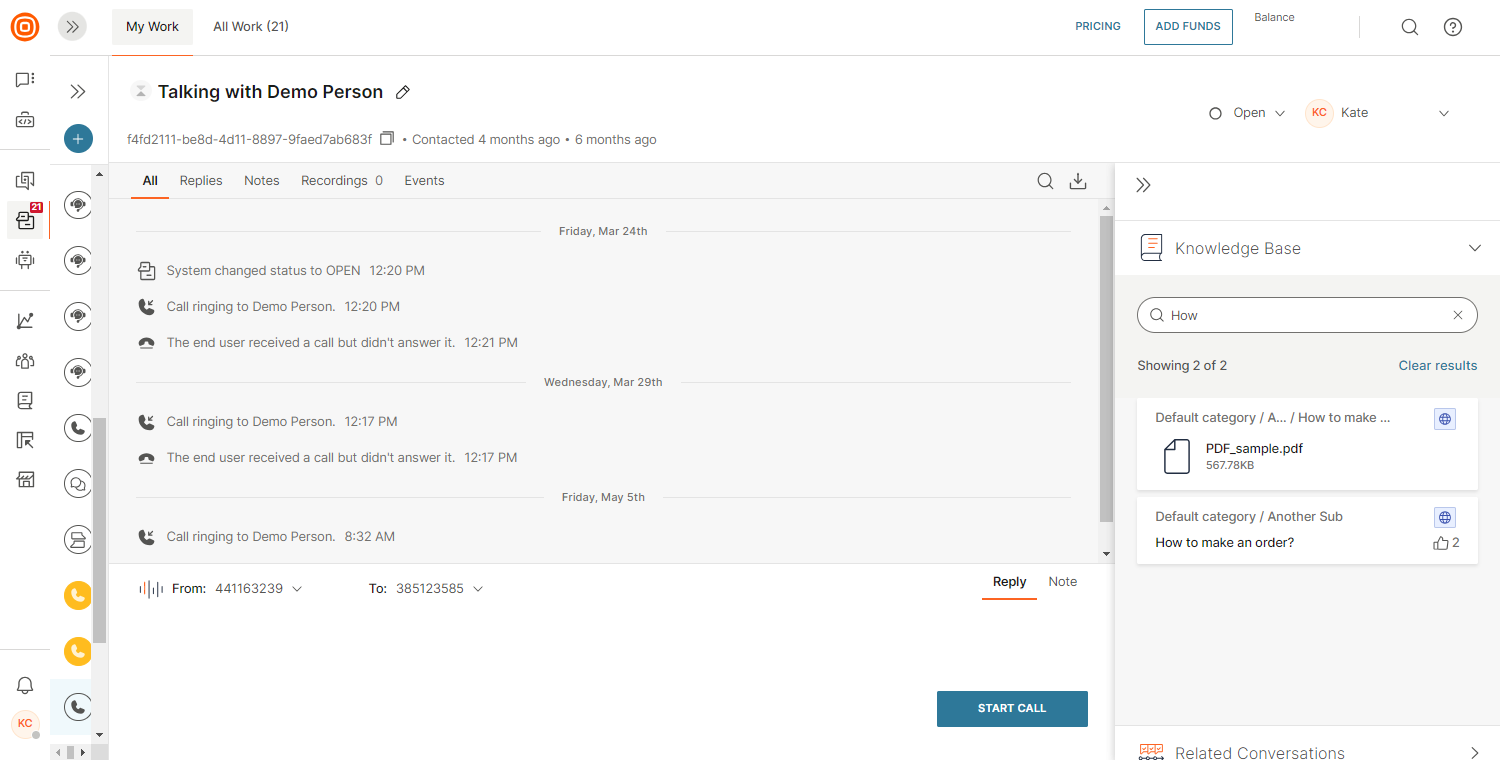1500x760 pixels.
Task: Collapse the Knowledge Base section
Action: coord(1475,248)
